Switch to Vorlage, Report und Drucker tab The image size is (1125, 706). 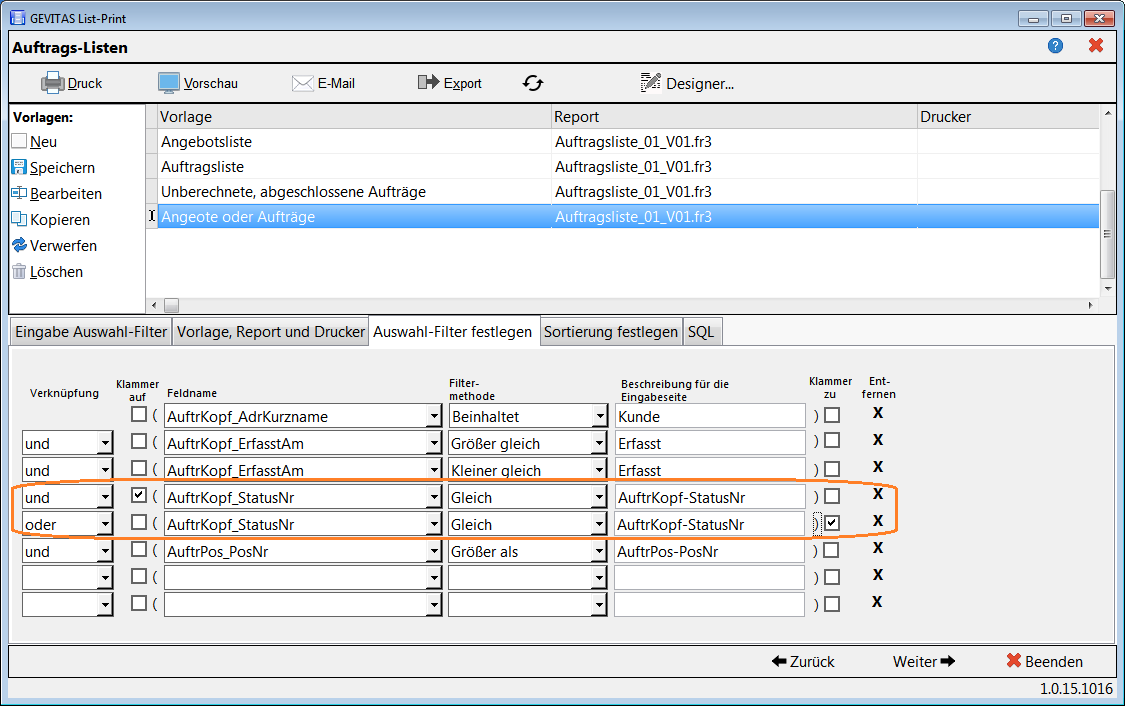tap(271, 331)
